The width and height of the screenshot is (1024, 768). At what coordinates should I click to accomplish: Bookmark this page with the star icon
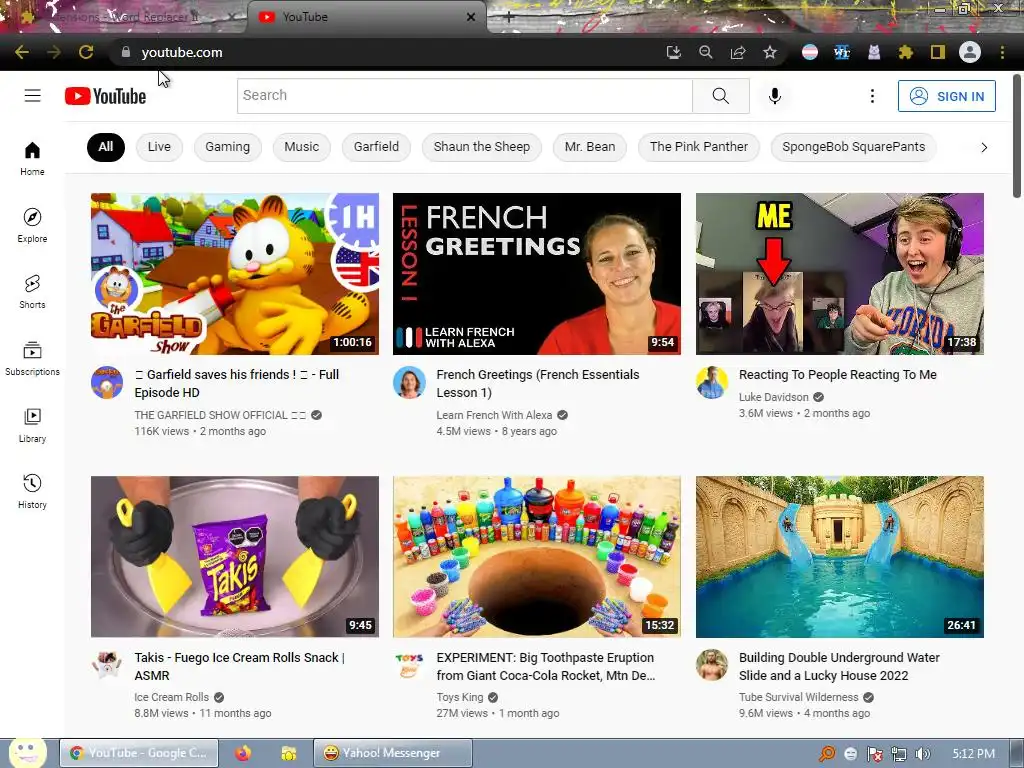pyautogui.click(x=770, y=52)
